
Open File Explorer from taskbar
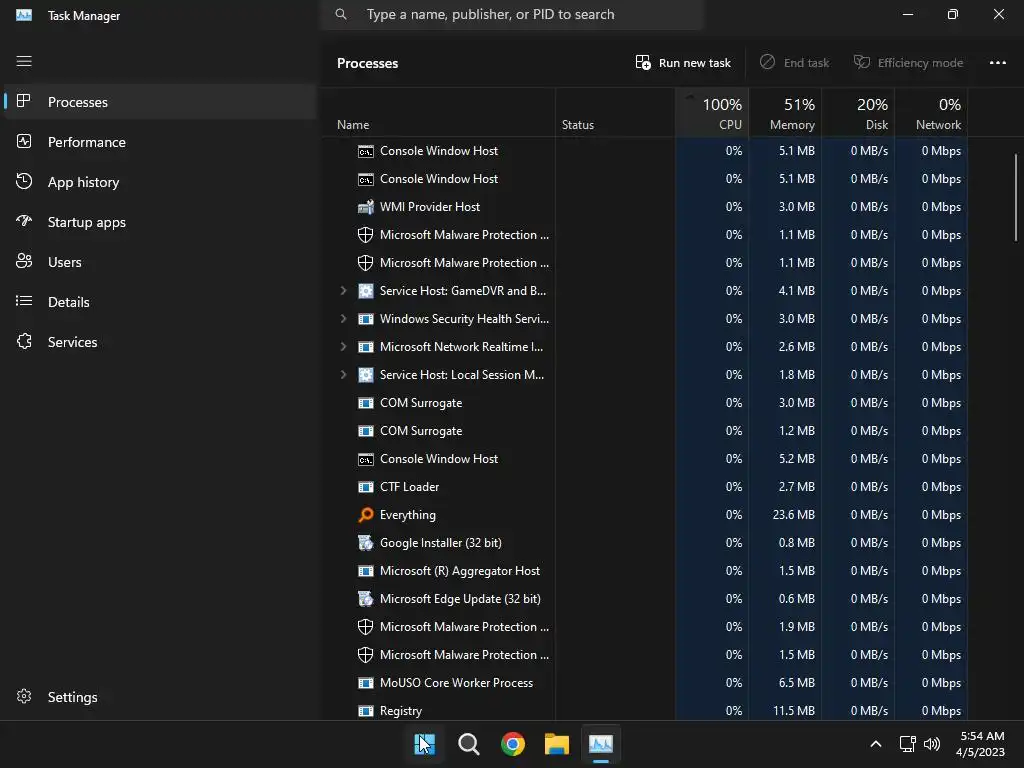[557, 744]
